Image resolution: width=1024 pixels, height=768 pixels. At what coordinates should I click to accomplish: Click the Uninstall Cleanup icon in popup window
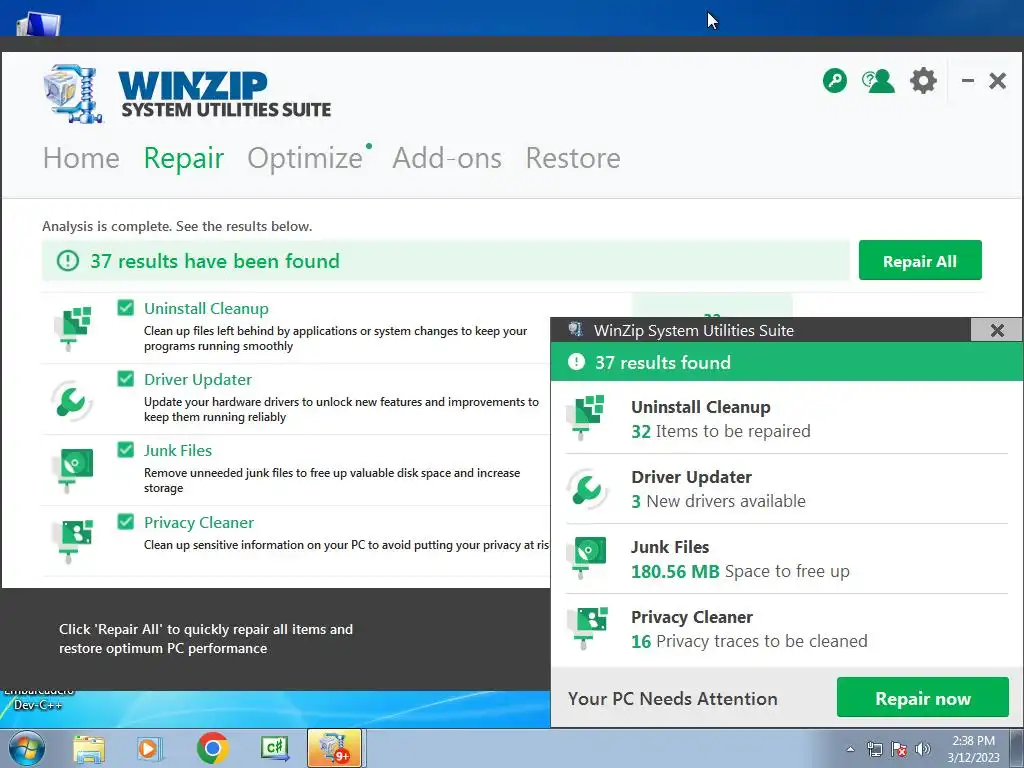point(585,417)
